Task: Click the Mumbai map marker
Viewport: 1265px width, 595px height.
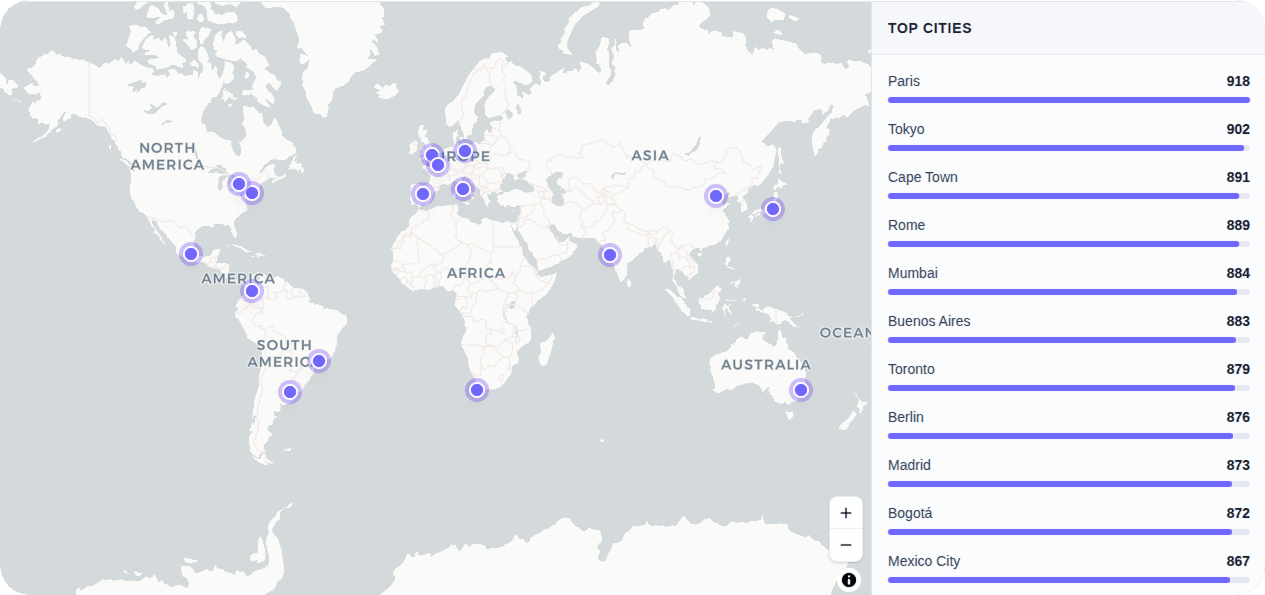Action: click(x=610, y=255)
